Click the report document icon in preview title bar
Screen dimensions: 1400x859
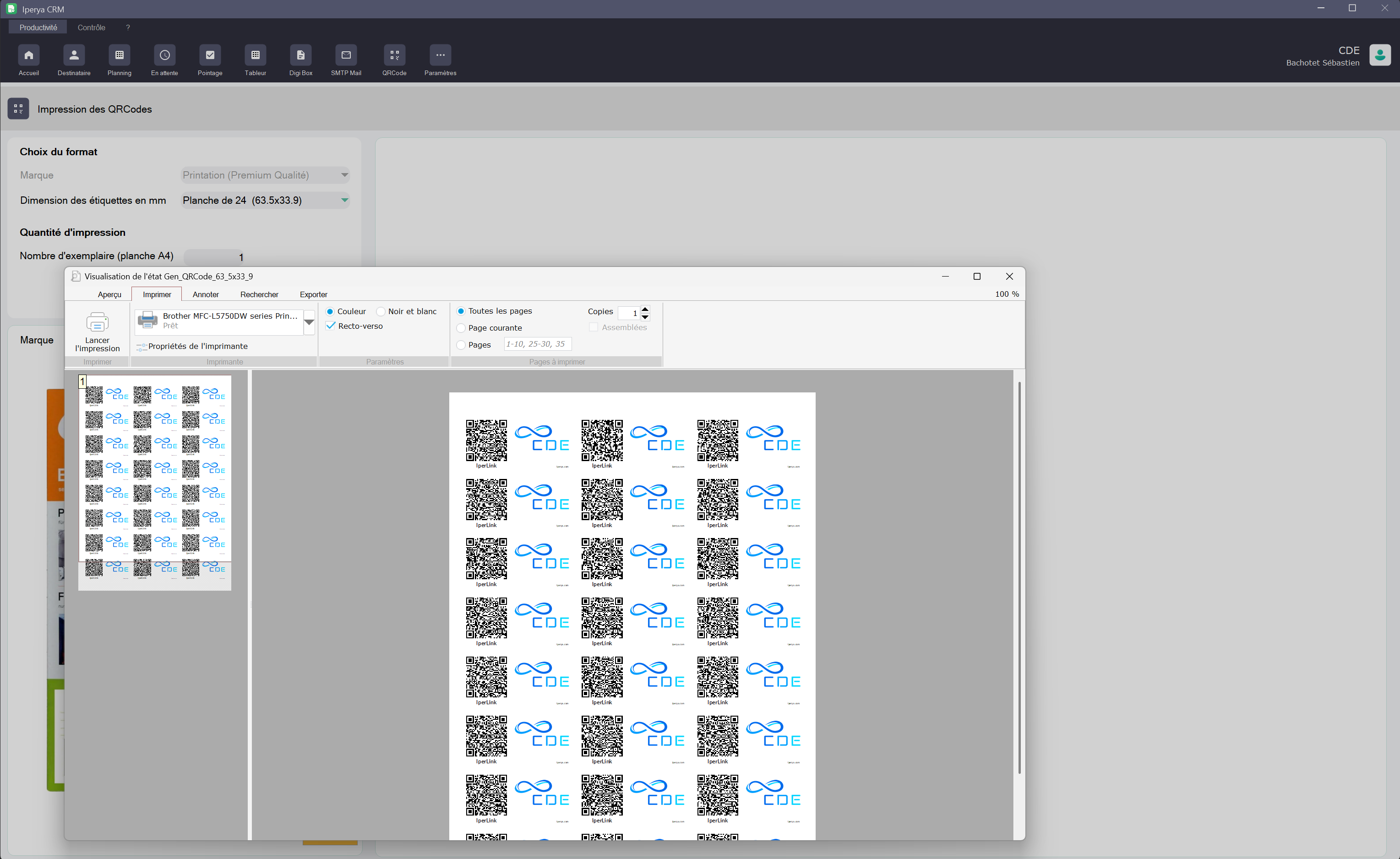click(x=76, y=276)
